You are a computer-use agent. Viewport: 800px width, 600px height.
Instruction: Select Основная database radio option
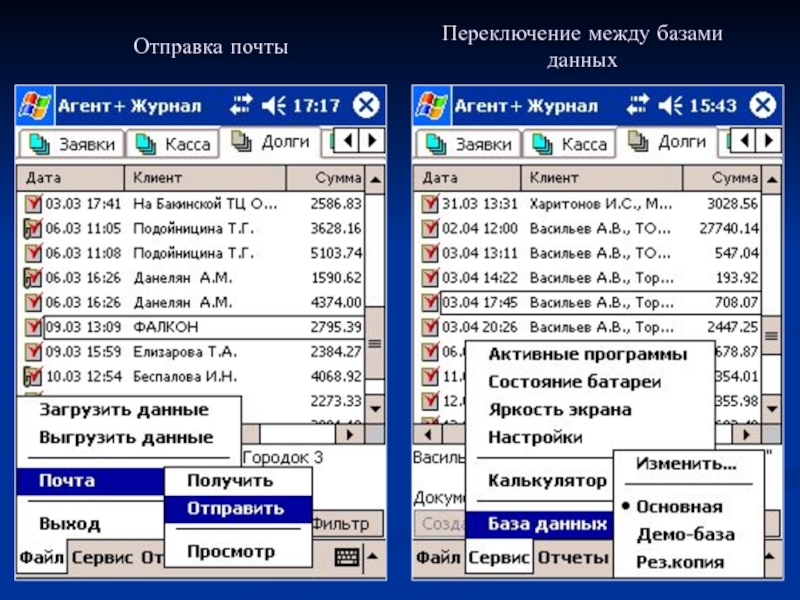click(679, 507)
